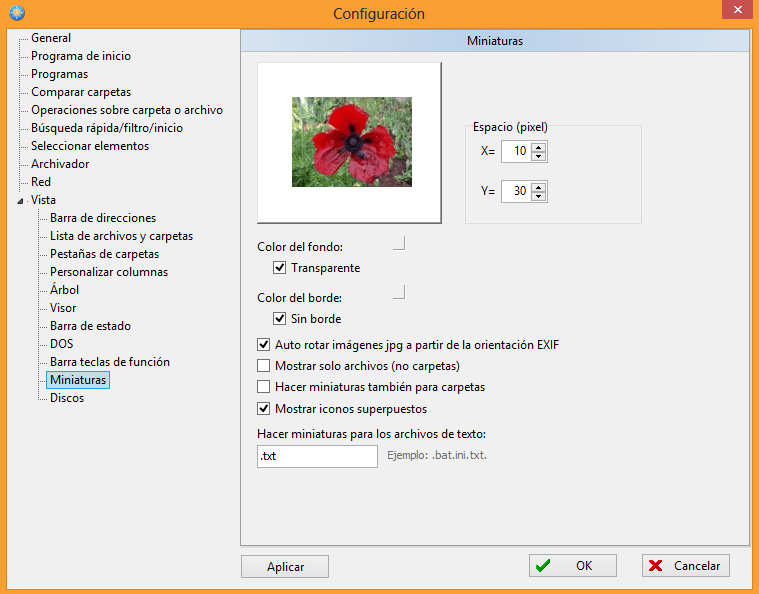The width and height of the screenshot is (759, 594).
Task: Click the poppy flower thumbnail preview
Action: coord(352,142)
